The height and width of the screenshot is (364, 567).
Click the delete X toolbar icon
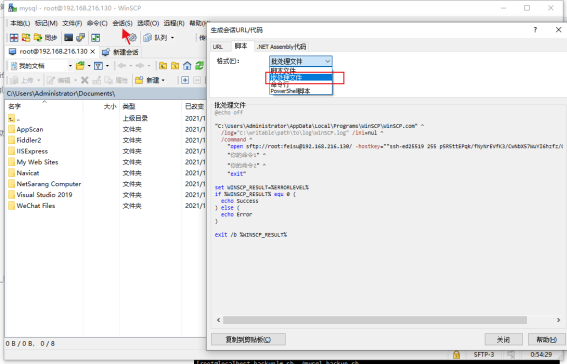[85, 80]
